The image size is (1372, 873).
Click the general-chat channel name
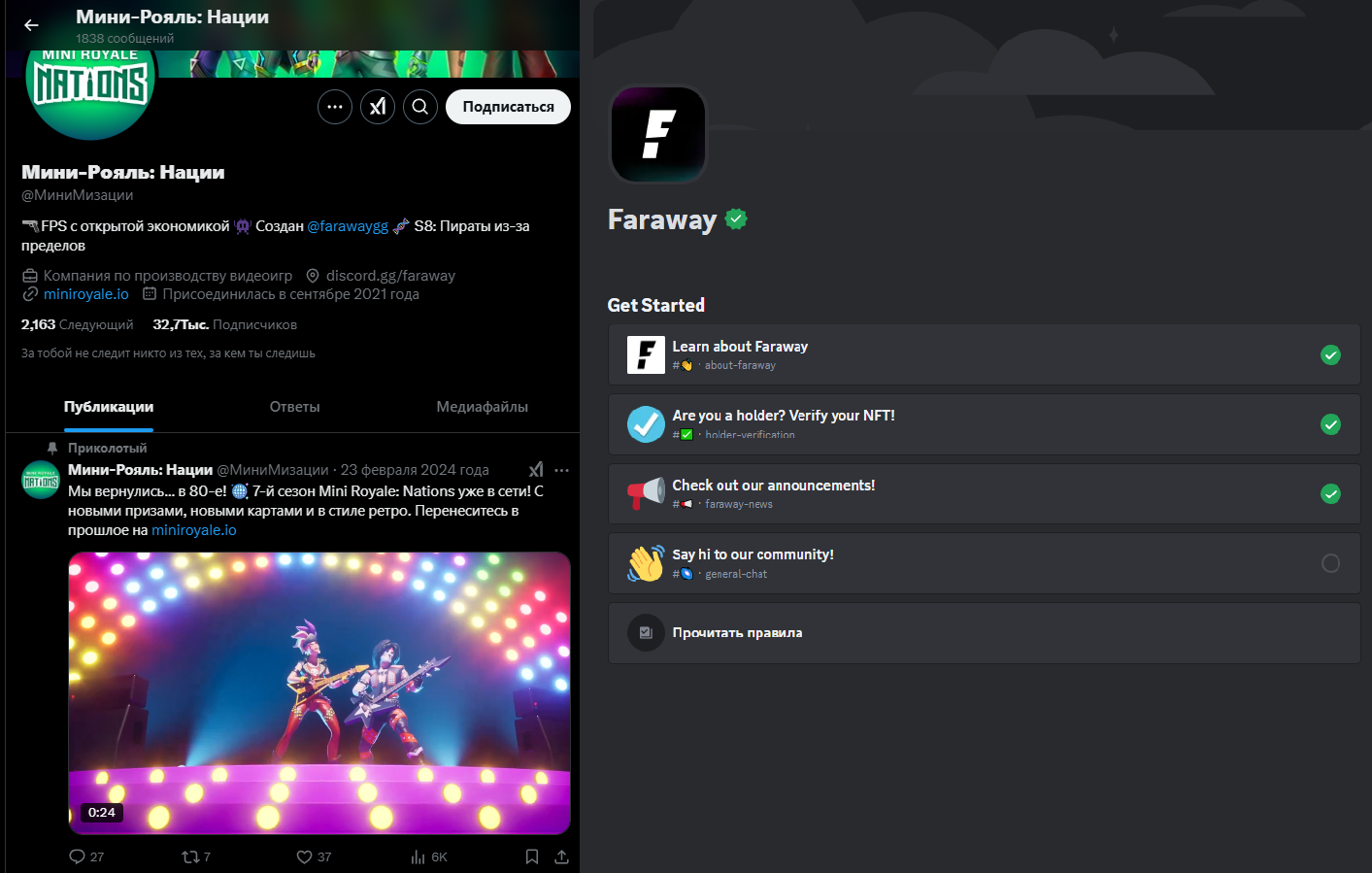(x=736, y=575)
